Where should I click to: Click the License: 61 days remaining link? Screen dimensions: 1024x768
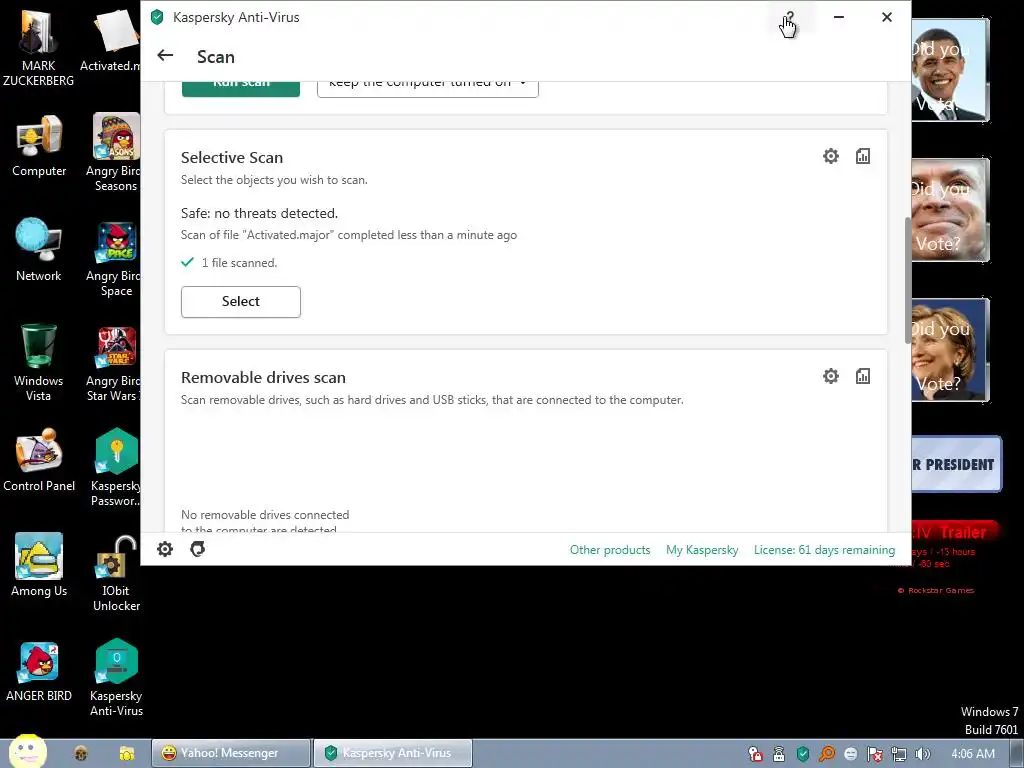click(x=824, y=550)
